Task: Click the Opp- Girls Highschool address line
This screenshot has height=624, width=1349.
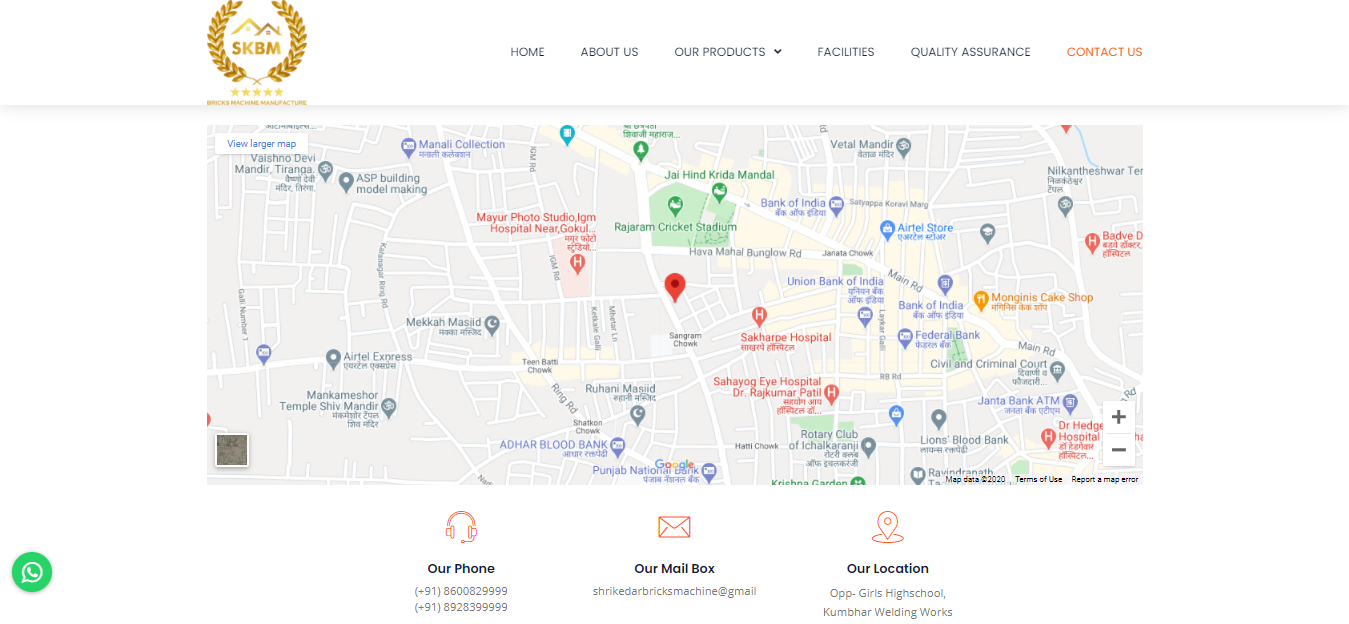Action: [x=888, y=593]
